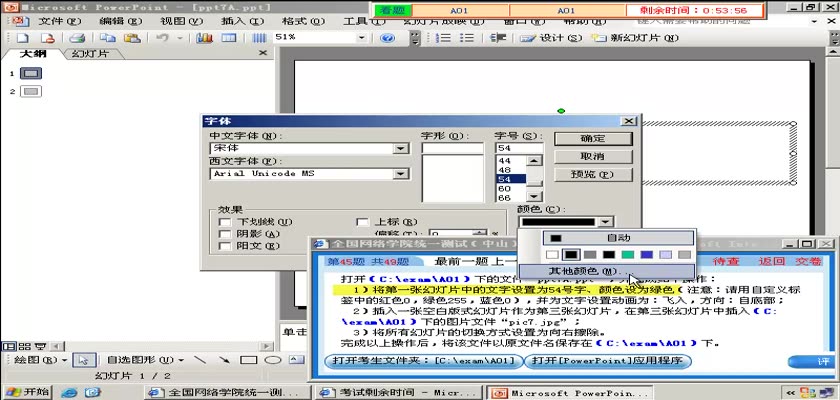Viewport: 840px width, 400px height.
Task: Open the zoom 51% dropdown arrow
Action: click(362, 38)
